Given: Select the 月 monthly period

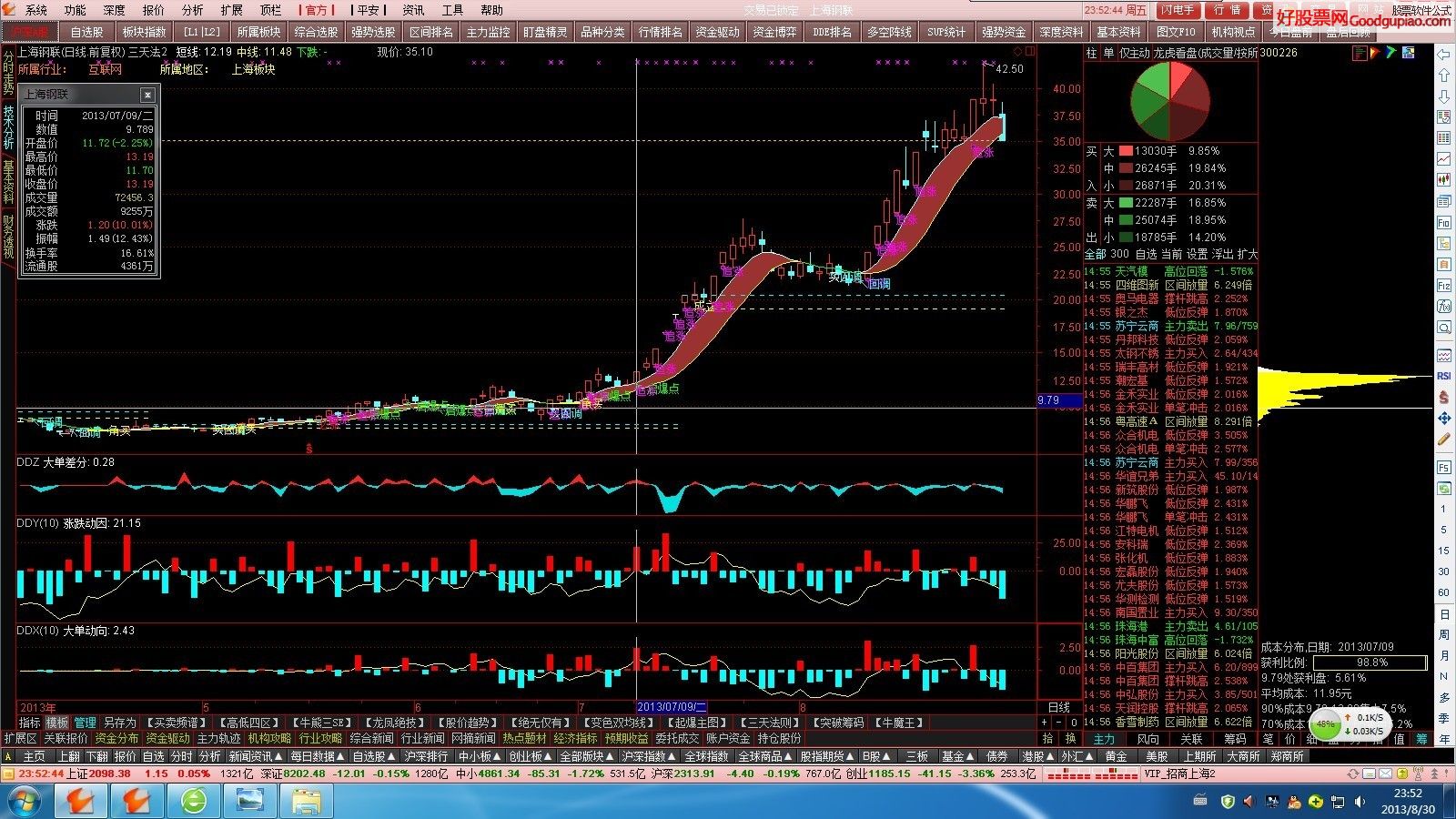Looking at the screenshot, I should (1444, 656).
